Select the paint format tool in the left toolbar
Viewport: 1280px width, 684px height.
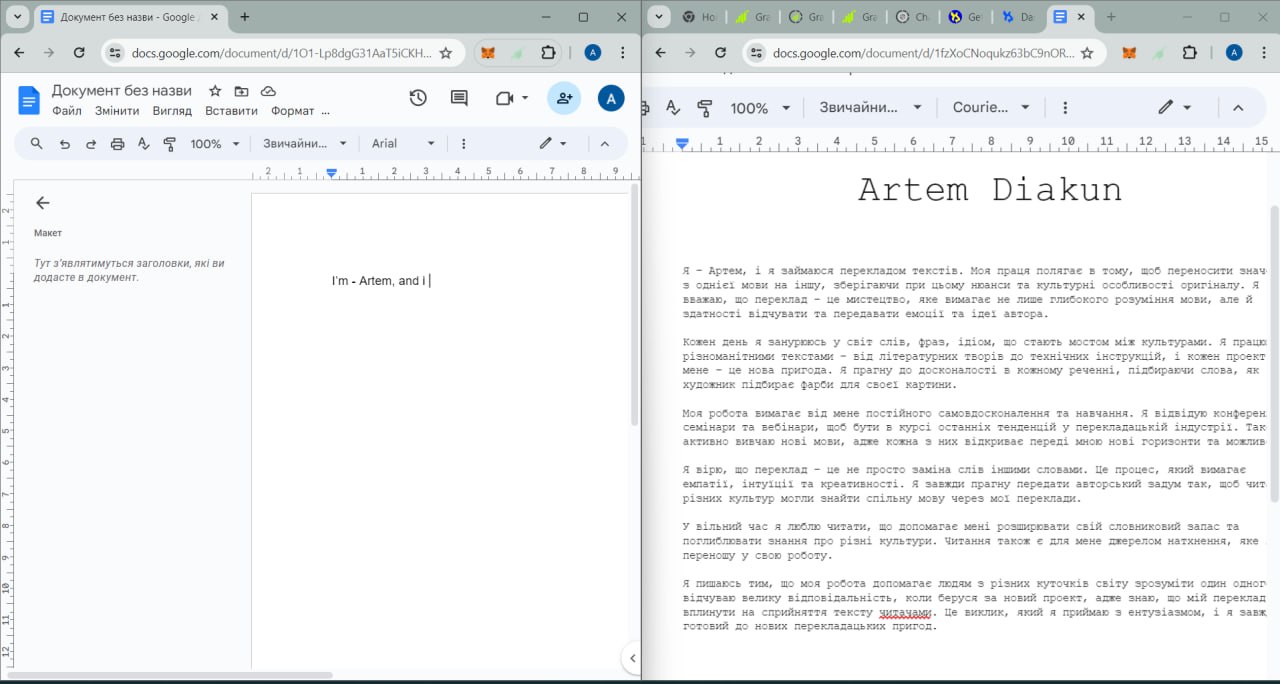click(169, 144)
